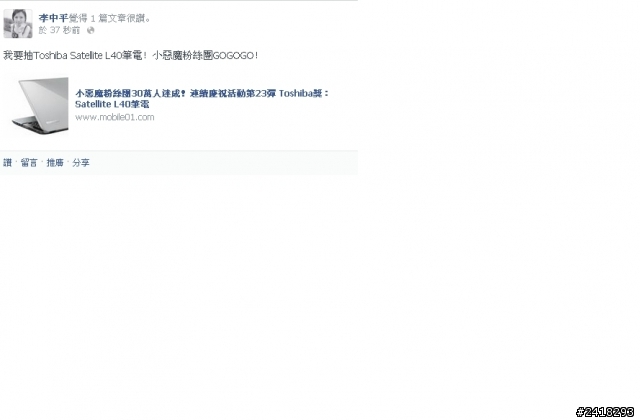
Task: Like the post with 讚
Action: point(7,163)
